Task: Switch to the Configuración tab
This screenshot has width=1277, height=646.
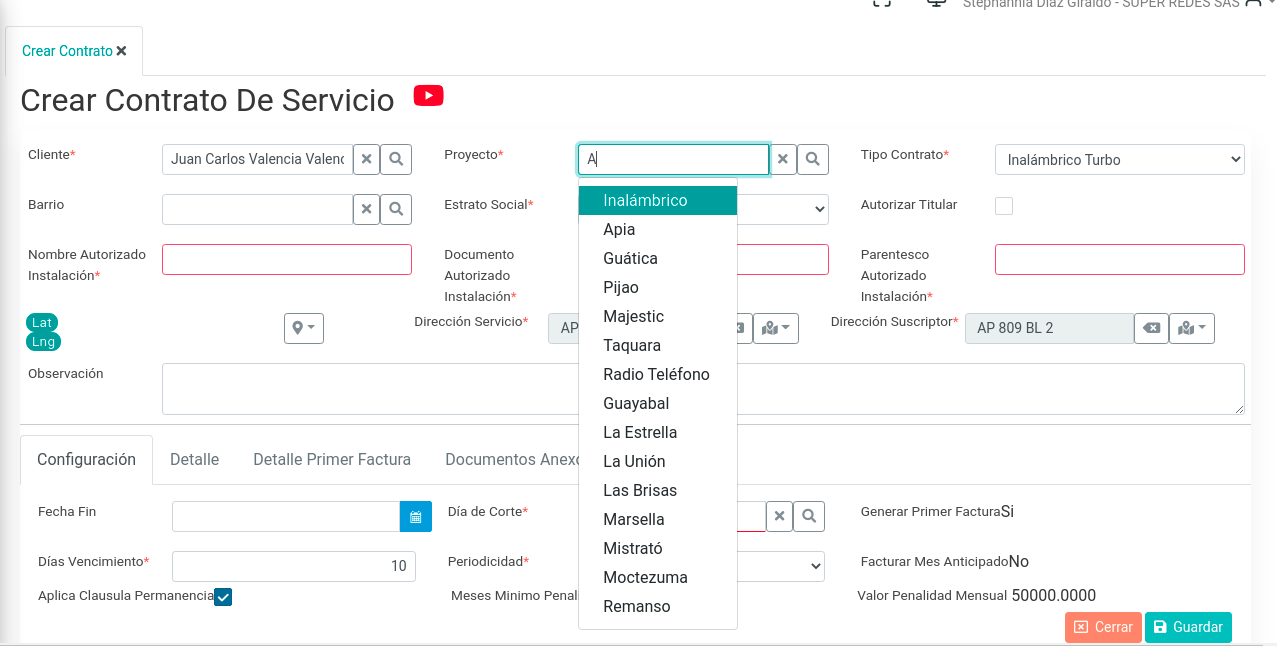Action: (86, 460)
